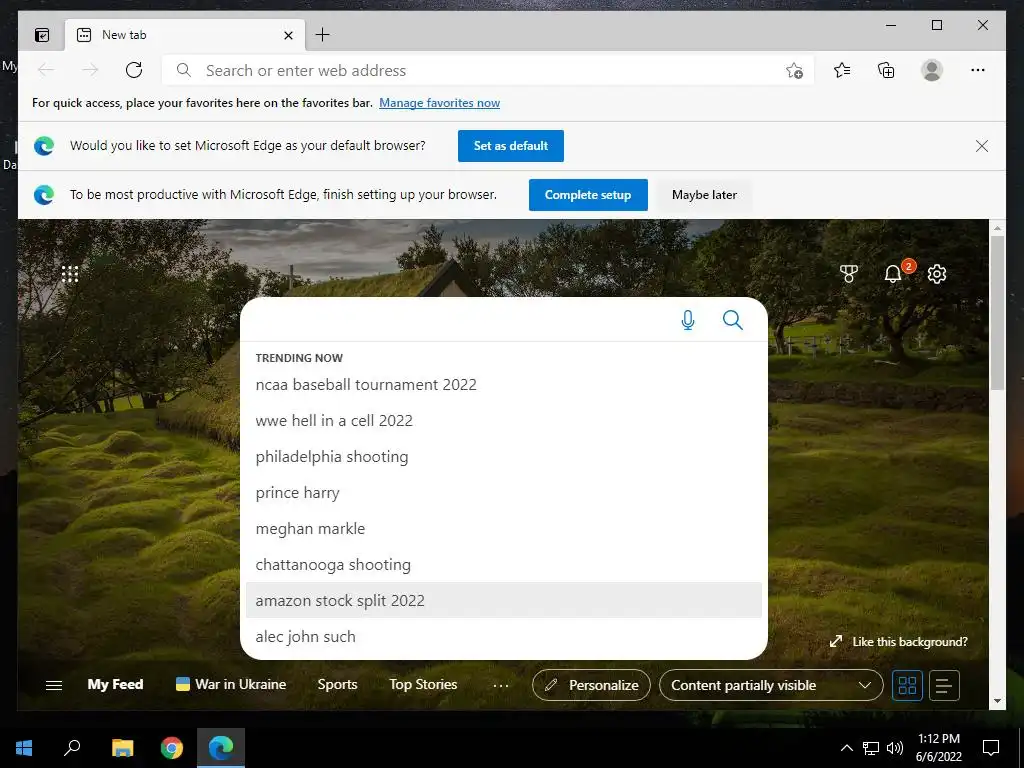Start voice search with microphone icon
Image resolution: width=1024 pixels, height=768 pixels.
click(x=688, y=320)
